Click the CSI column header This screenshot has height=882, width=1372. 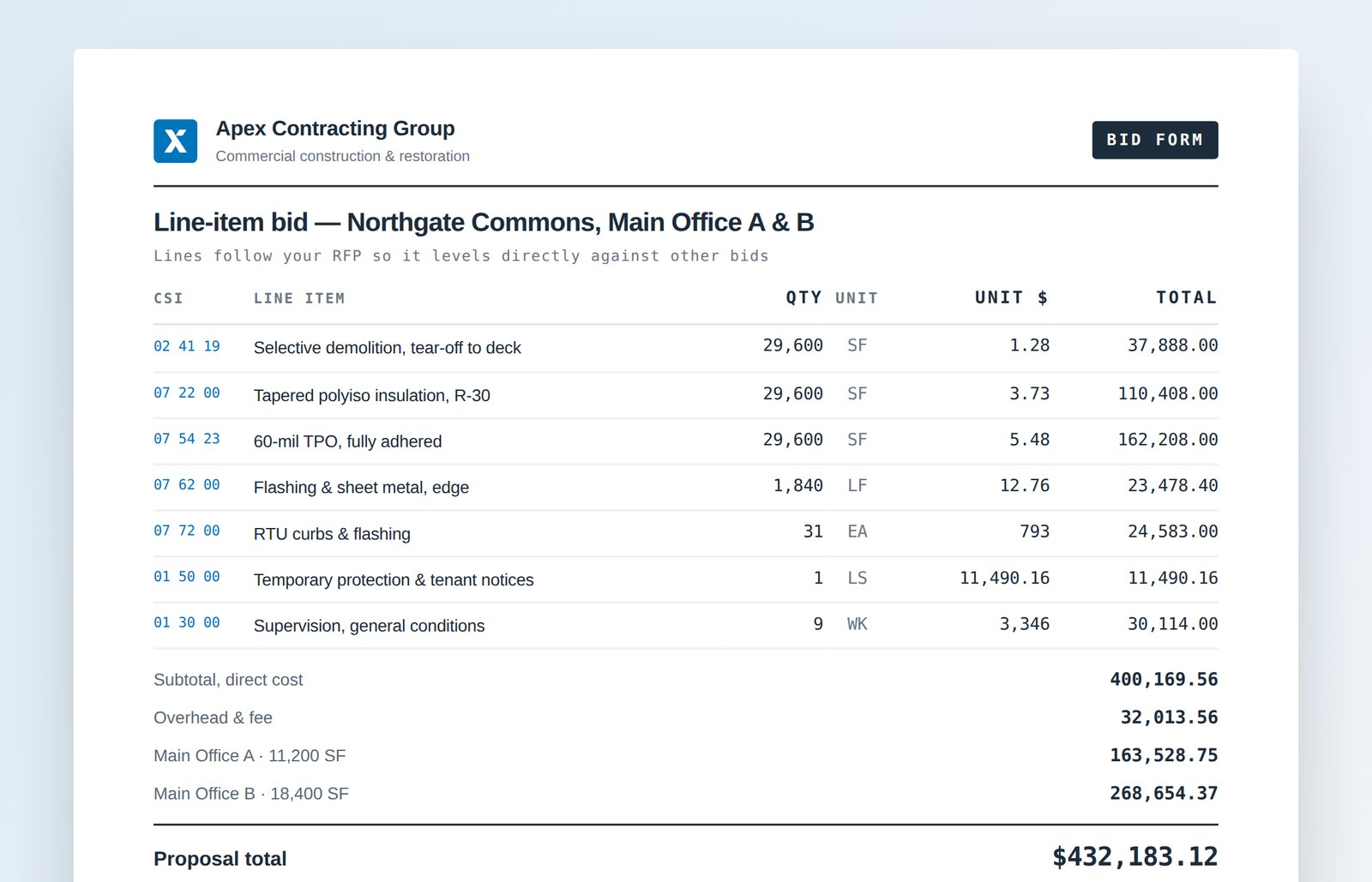168,298
